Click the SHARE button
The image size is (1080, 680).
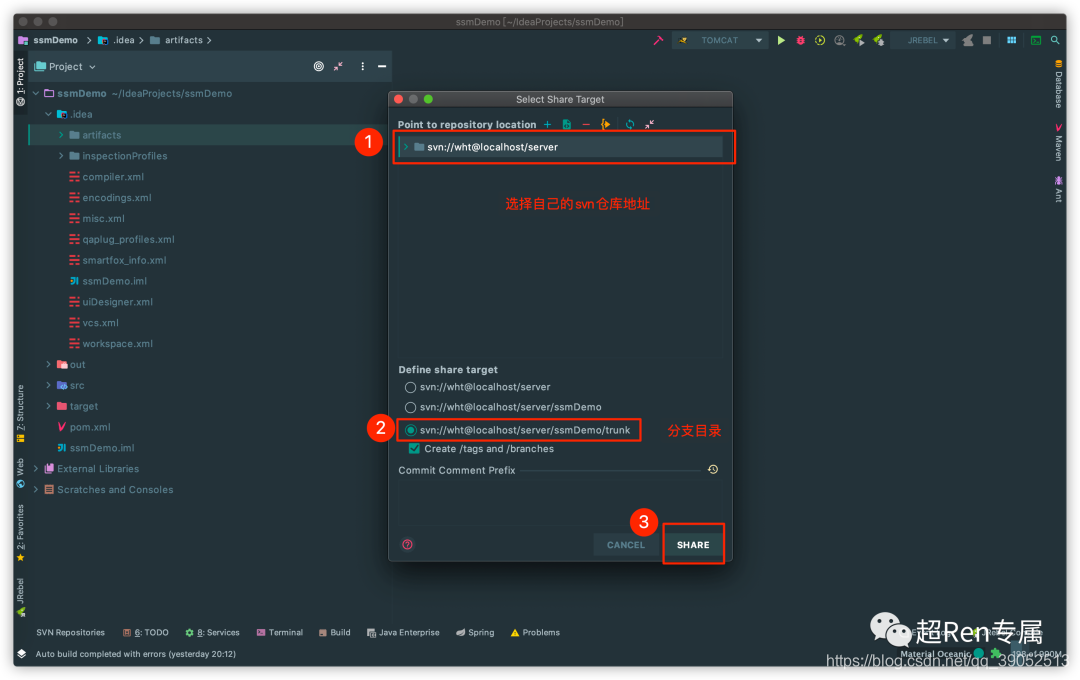tap(693, 545)
